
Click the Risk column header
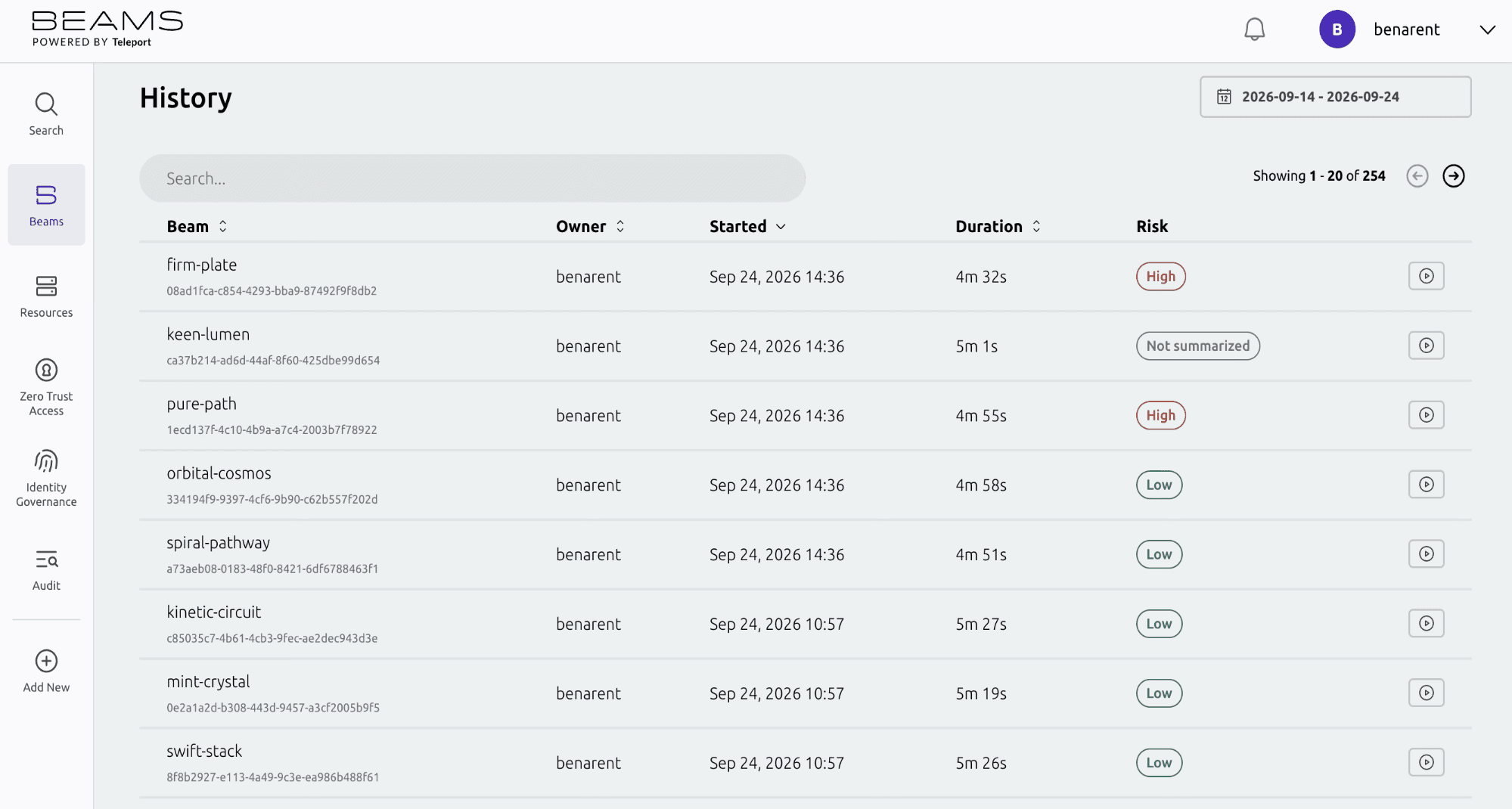(x=1152, y=226)
